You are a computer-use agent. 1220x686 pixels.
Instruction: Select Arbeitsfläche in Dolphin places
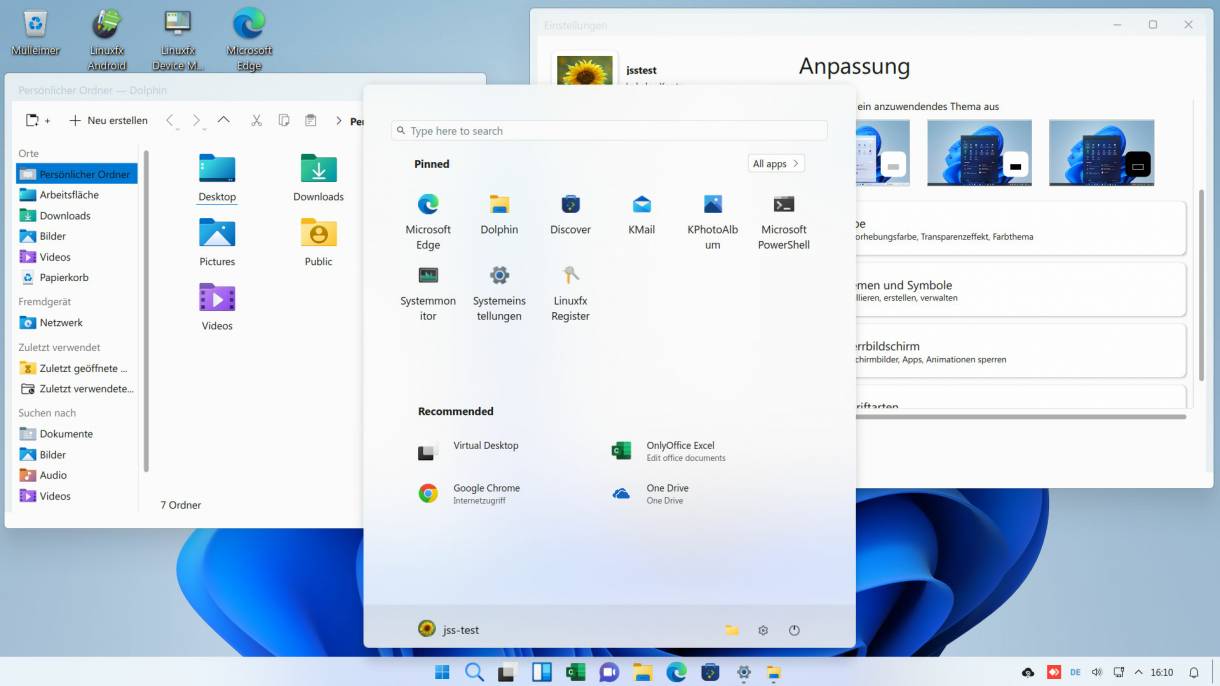(77, 195)
